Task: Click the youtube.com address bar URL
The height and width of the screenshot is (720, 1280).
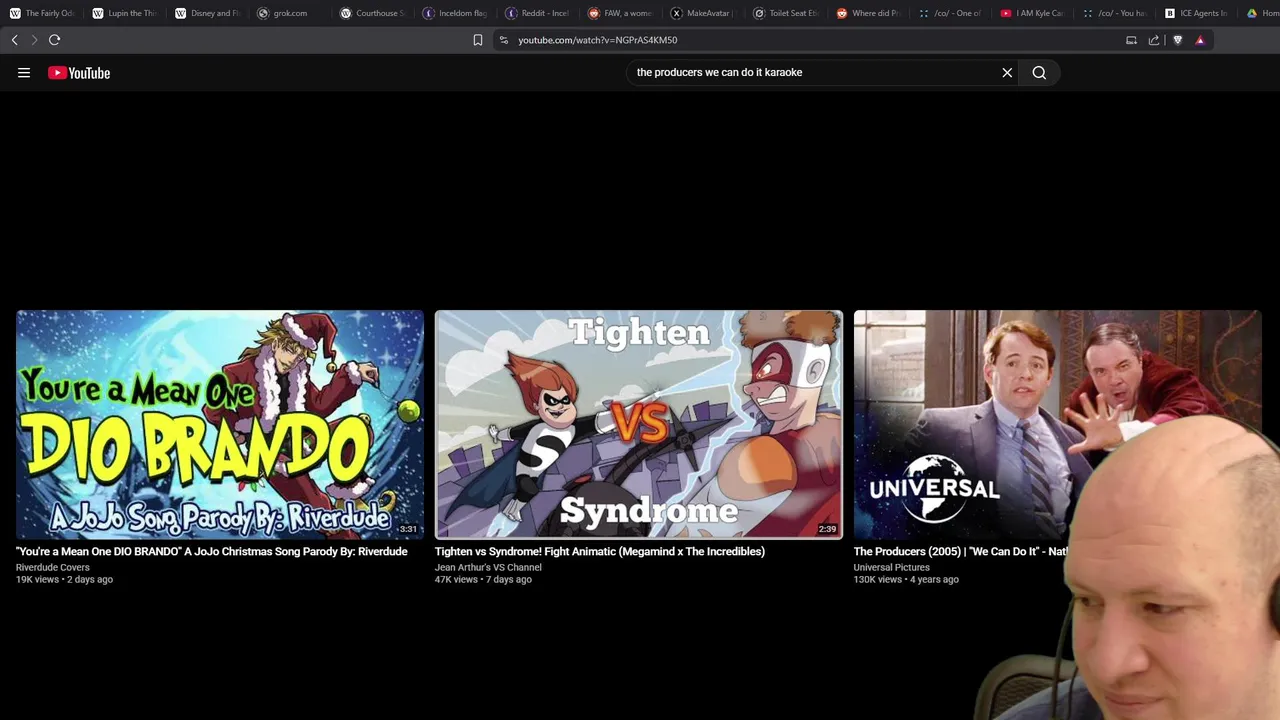Action: (597, 40)
